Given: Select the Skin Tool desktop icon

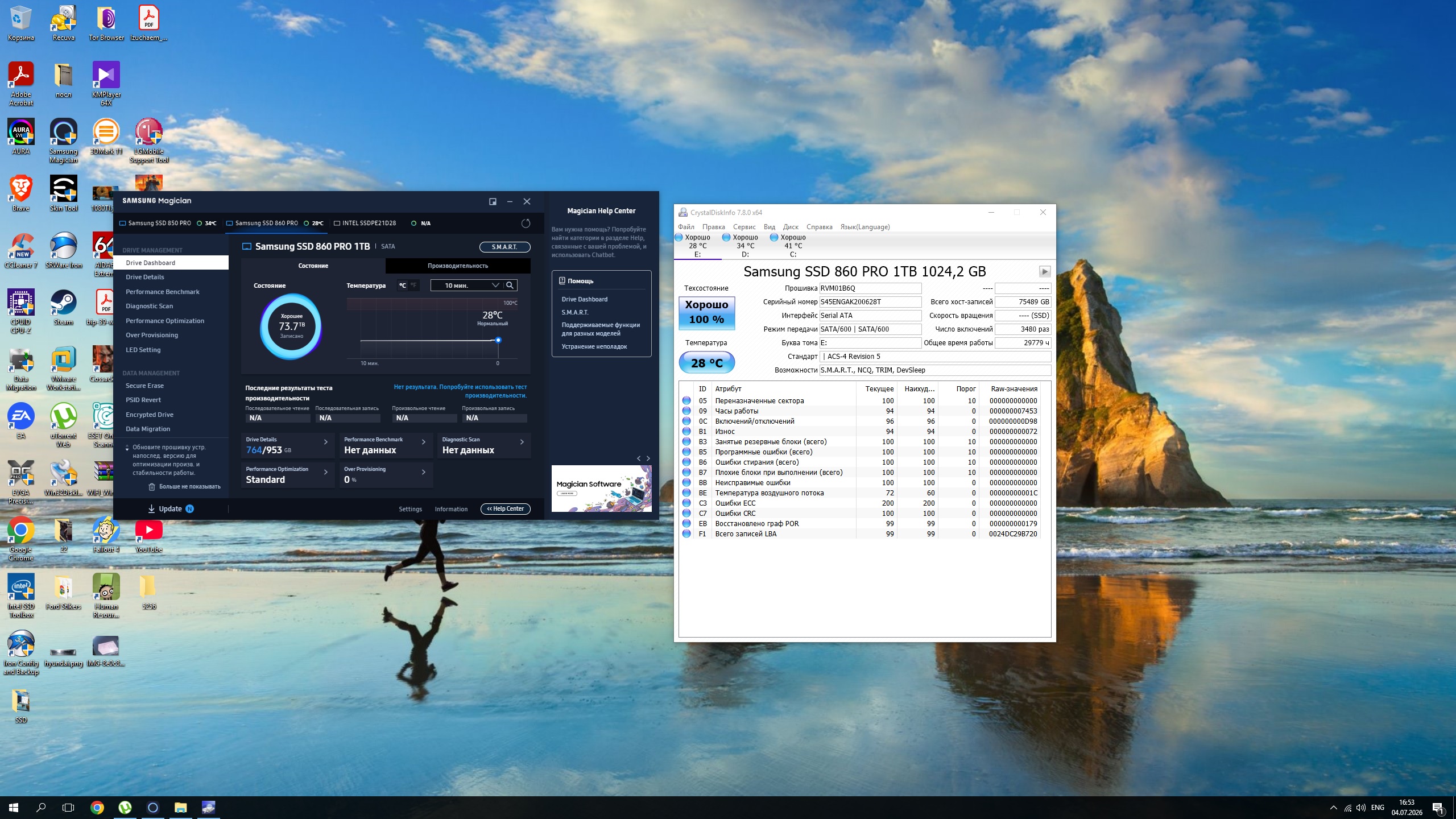Looking at the screenshot, I should tap(63, 193).
